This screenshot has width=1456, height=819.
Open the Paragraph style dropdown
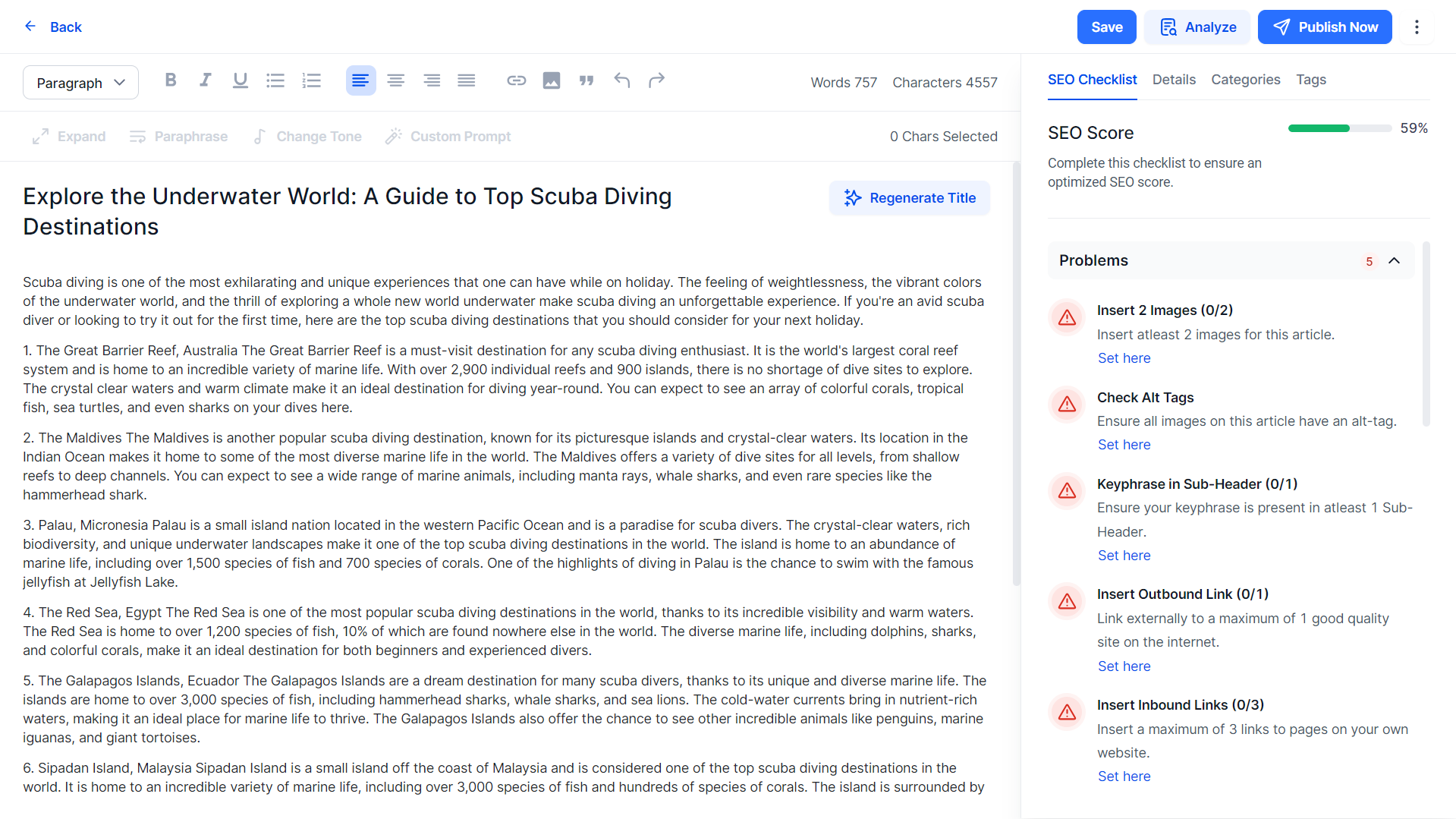pyautogui.click(x=80, y=83)
